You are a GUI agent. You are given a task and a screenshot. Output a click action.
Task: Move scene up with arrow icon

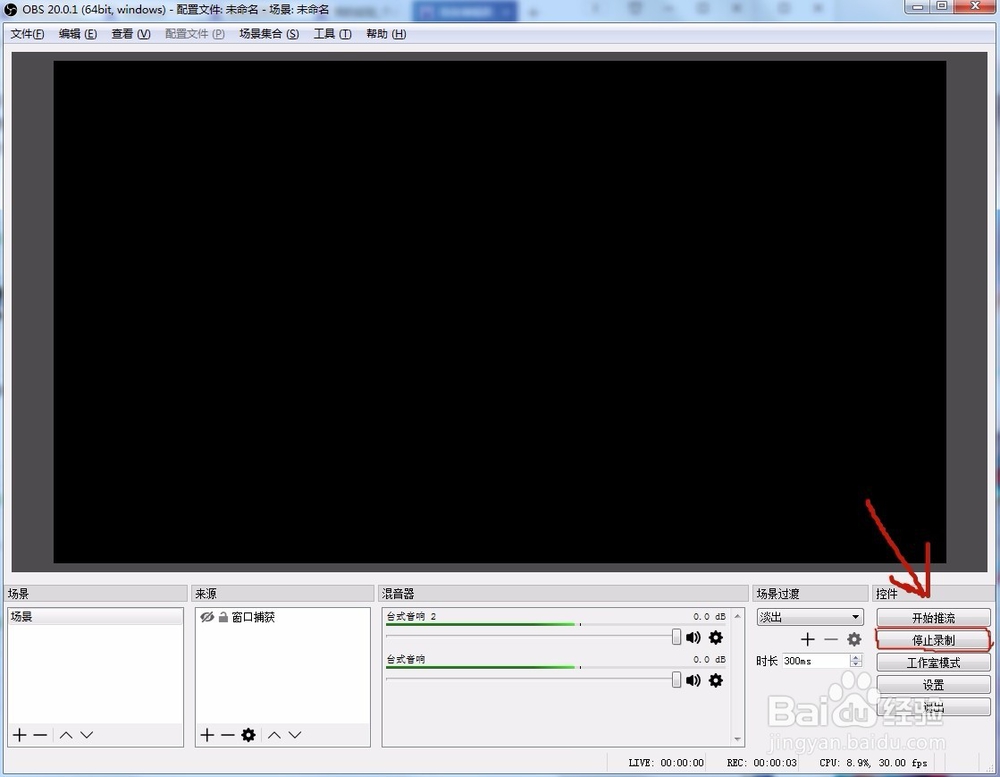pos(66,735)
